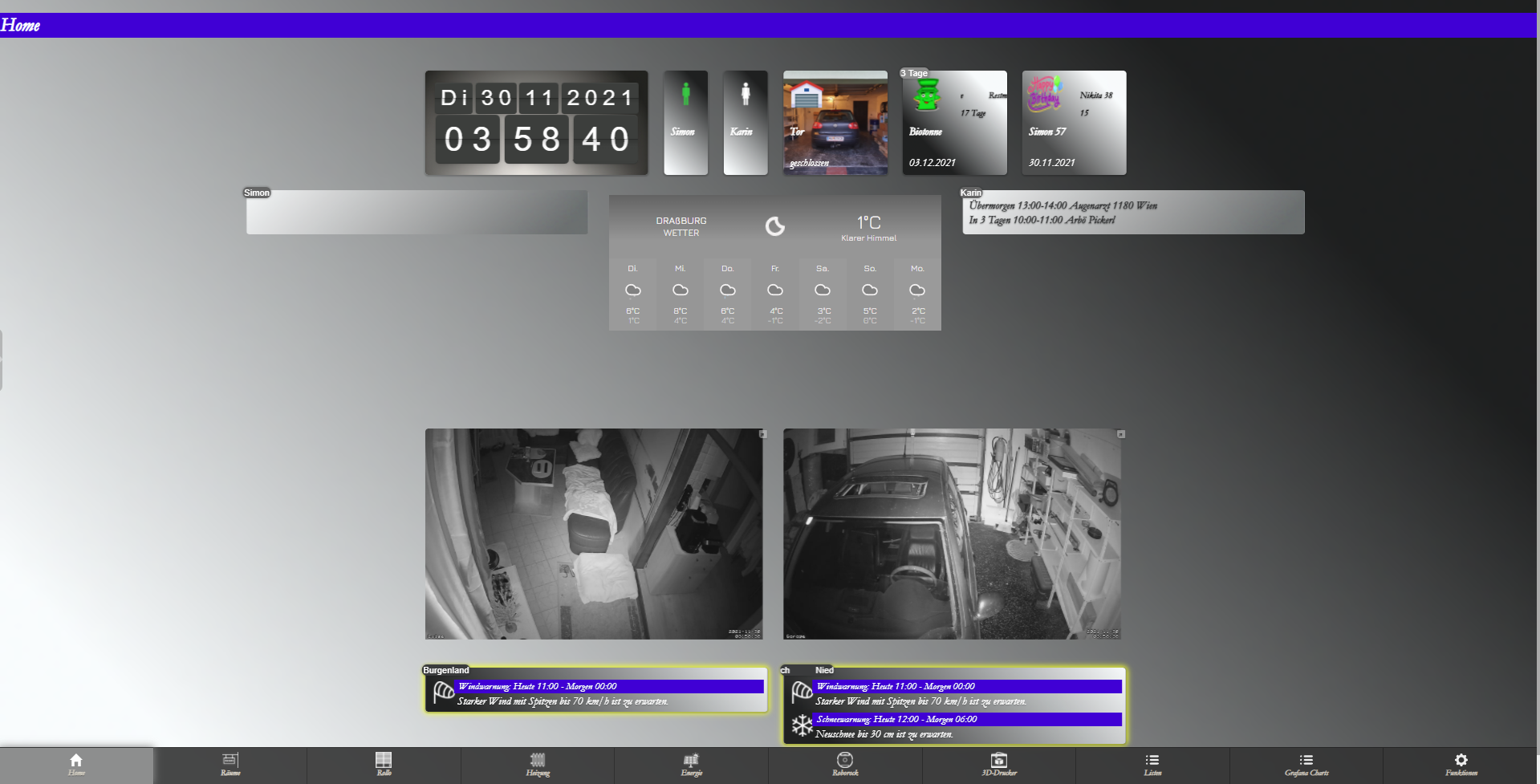Click the '30.11.2021' birthday date

1052,162
